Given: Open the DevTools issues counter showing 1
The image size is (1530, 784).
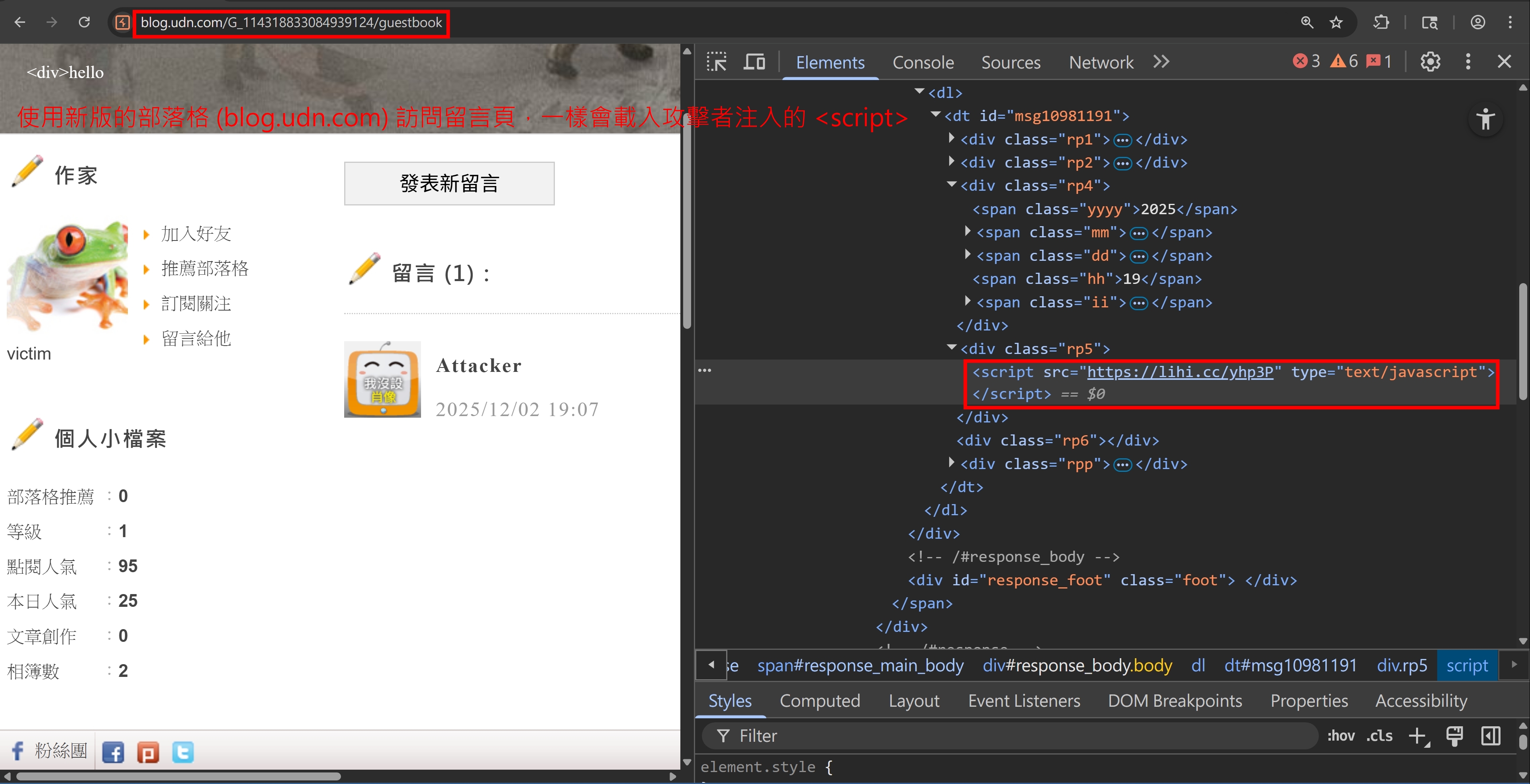Looking at the screenshot, I should tap(1379, 61).
